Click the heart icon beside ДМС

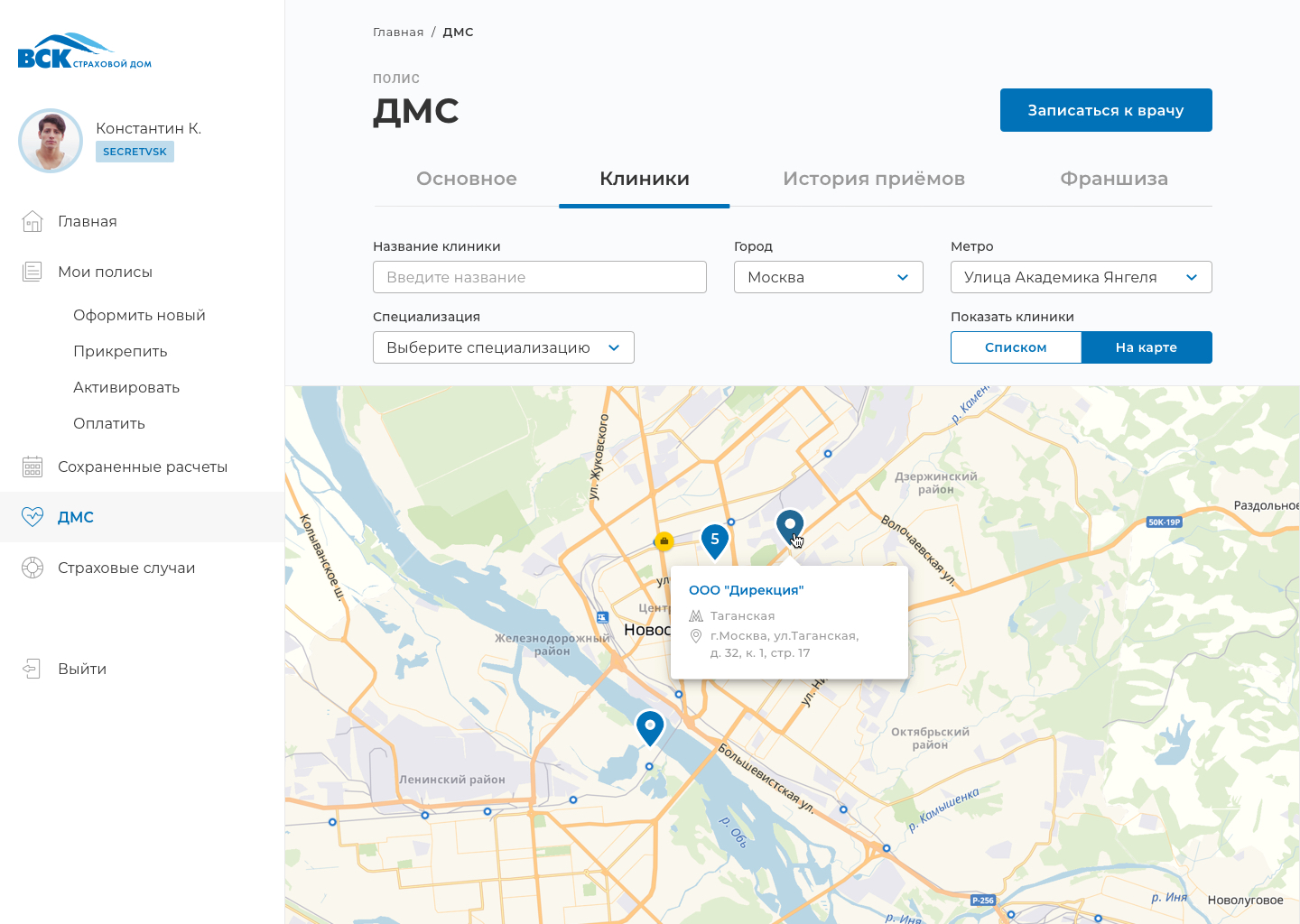point(32,517)
